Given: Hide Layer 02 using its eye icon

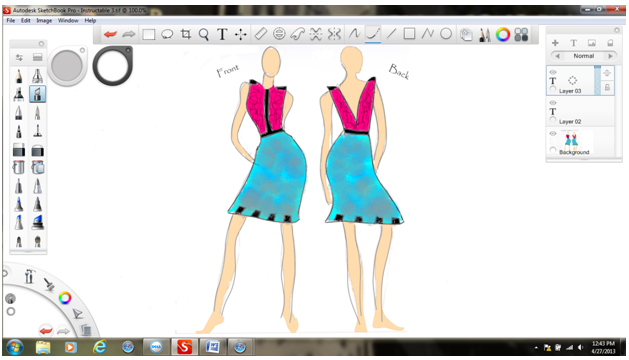Looking at the screenshot, I should coord(553,103).
